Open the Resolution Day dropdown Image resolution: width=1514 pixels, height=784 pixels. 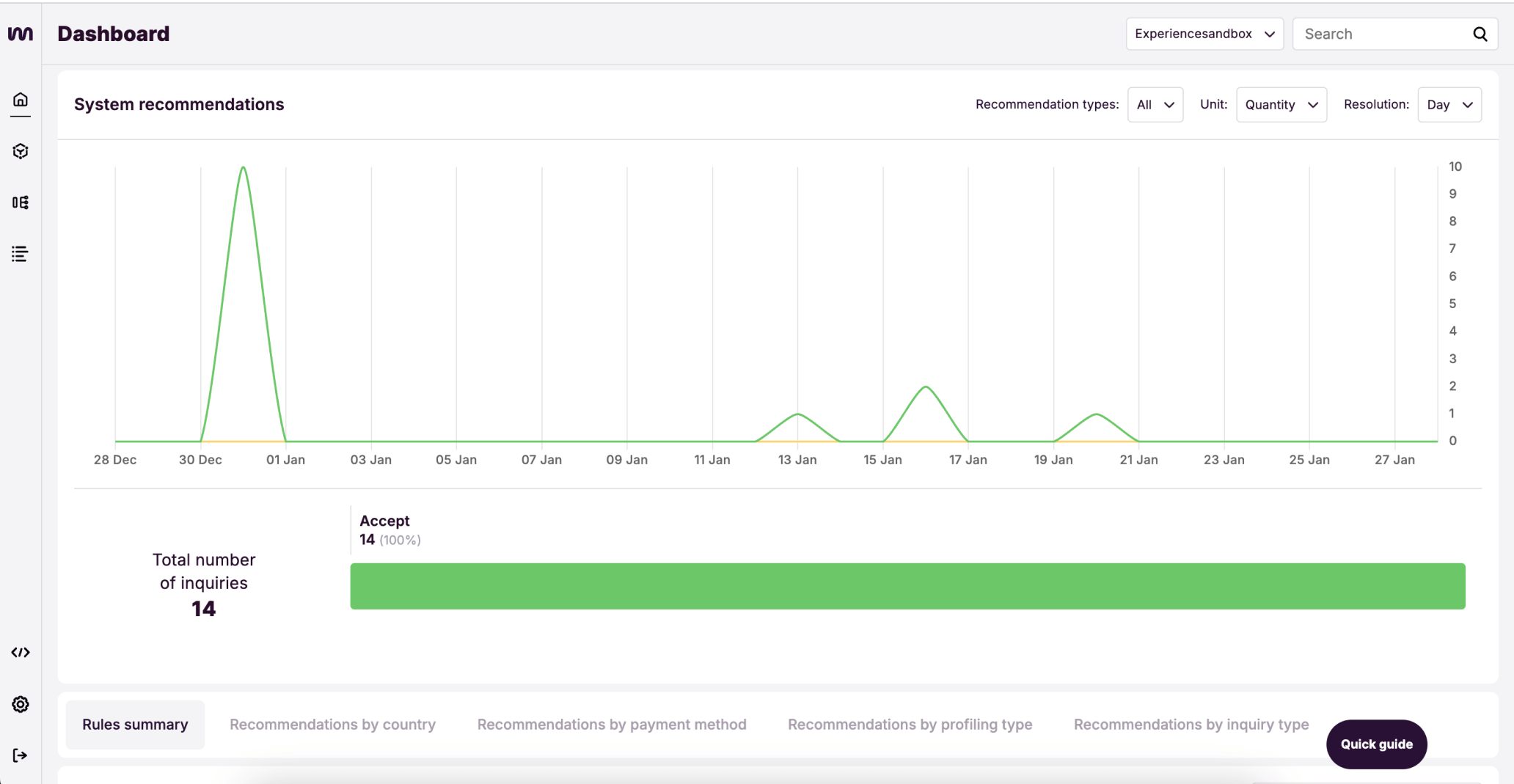point(1449,105)
